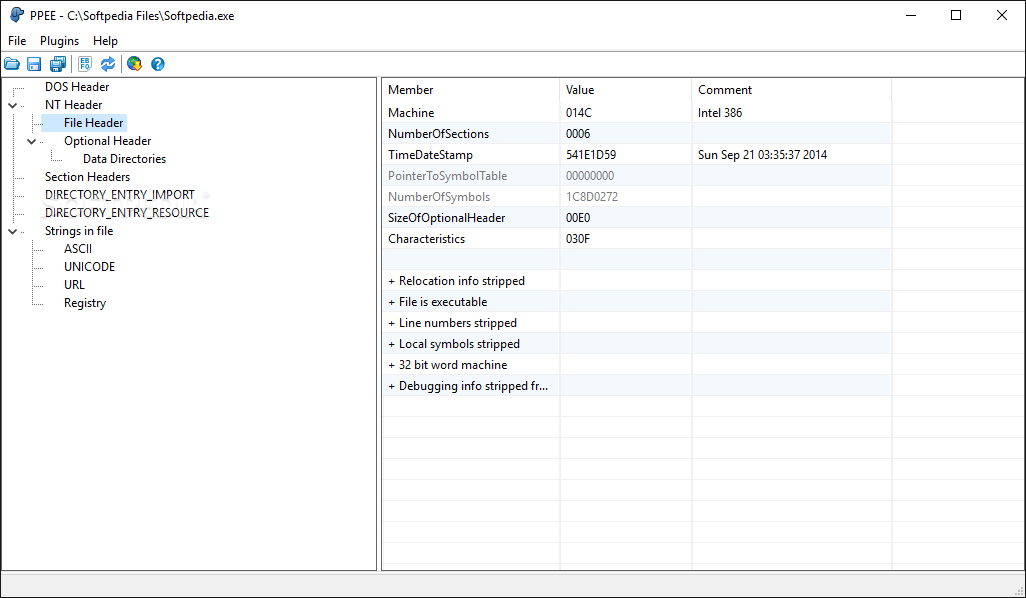The height and width of the screenshot is (598, 1026).
Task: Select Strings in file tree item
Action: click(x=79, y=231)
